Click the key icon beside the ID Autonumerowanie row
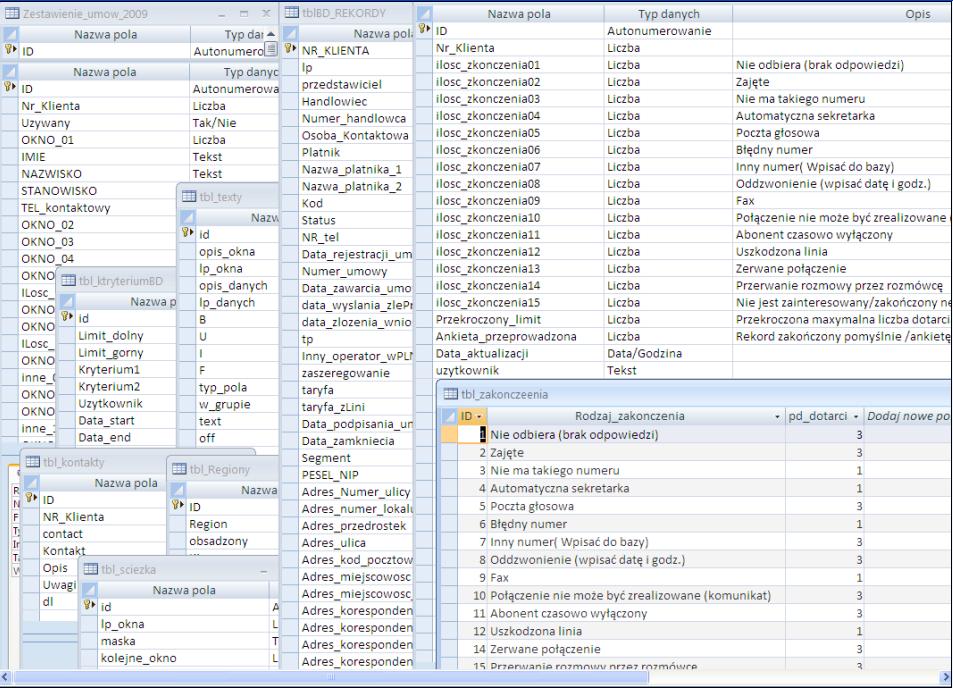Screen dimensions: 953x688 [424, 29]
